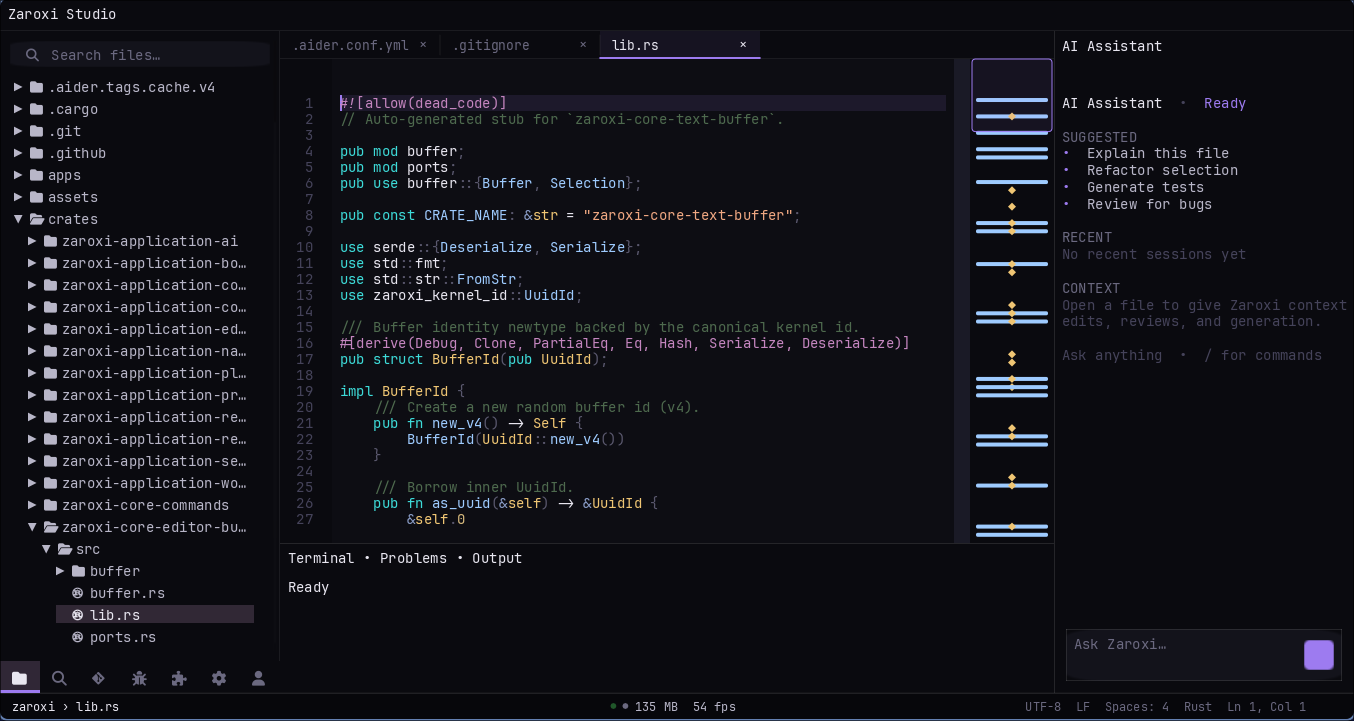The width and height of the screenshot is (1354, 721).
Task: Click the Rust file icon beside lib.rs
Action: pyautogui.click(x=78, y=615)
